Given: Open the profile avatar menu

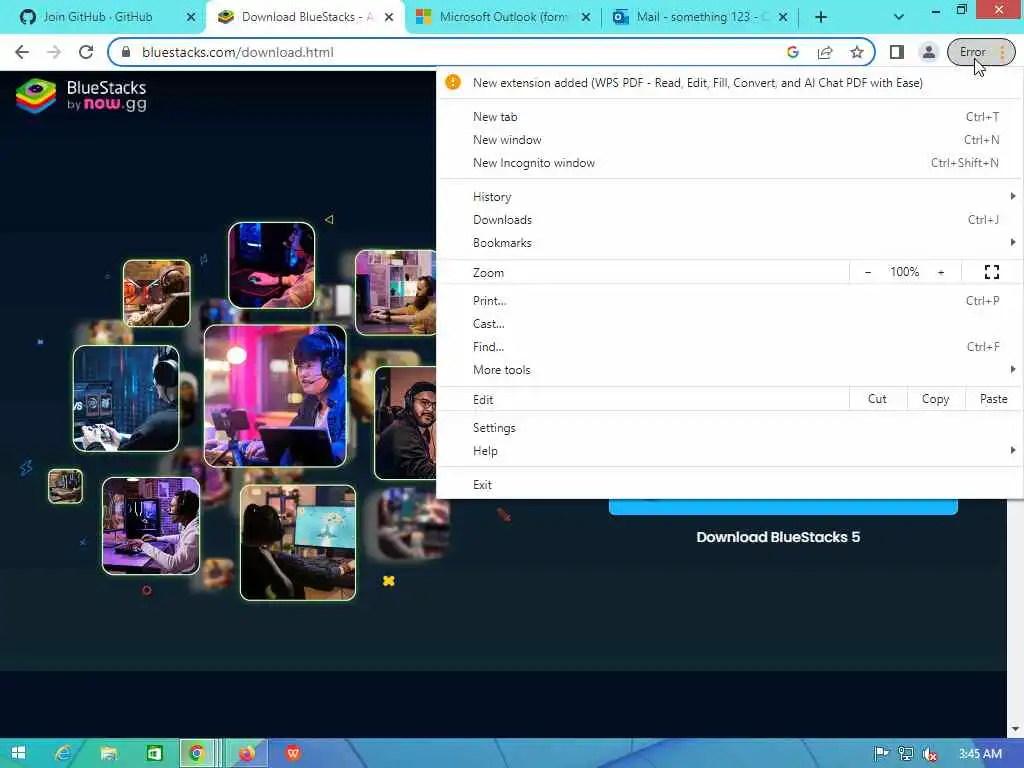Looking at the screenshot, I should point(929,52).
